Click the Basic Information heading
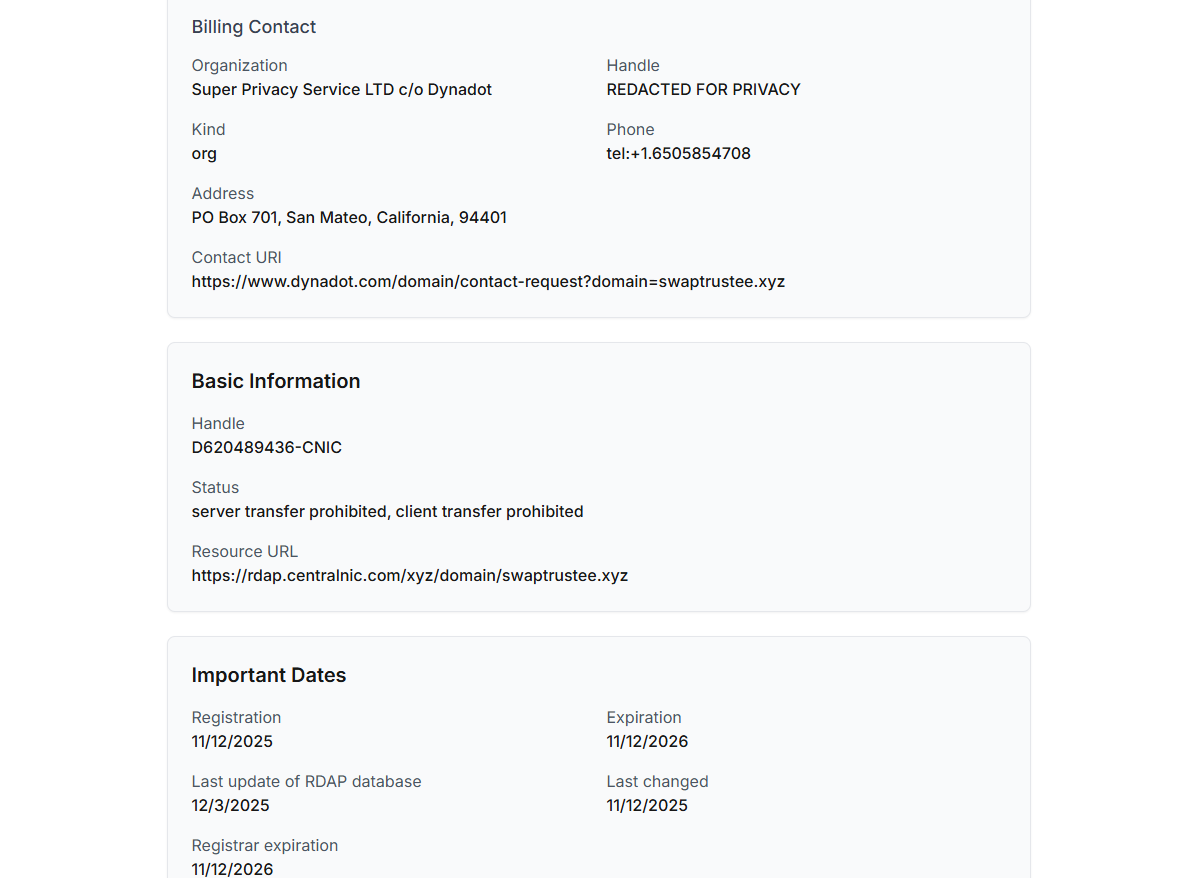This screenshot has height=878, width=1197. click(275, 381)
